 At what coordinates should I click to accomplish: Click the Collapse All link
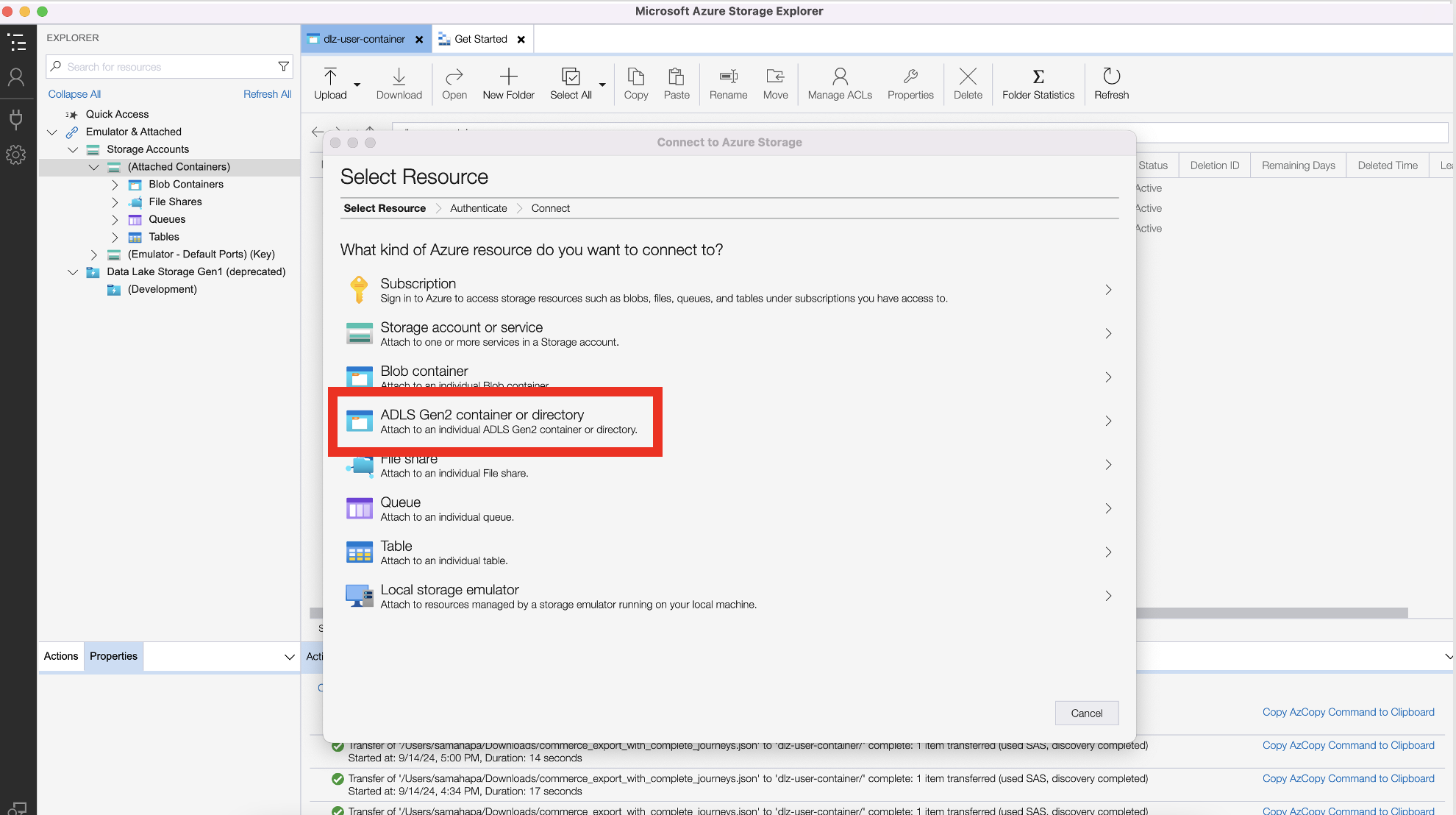74,94
